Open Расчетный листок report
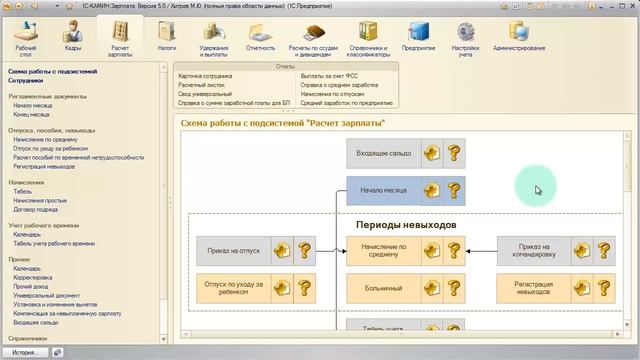 coord(202,85)
